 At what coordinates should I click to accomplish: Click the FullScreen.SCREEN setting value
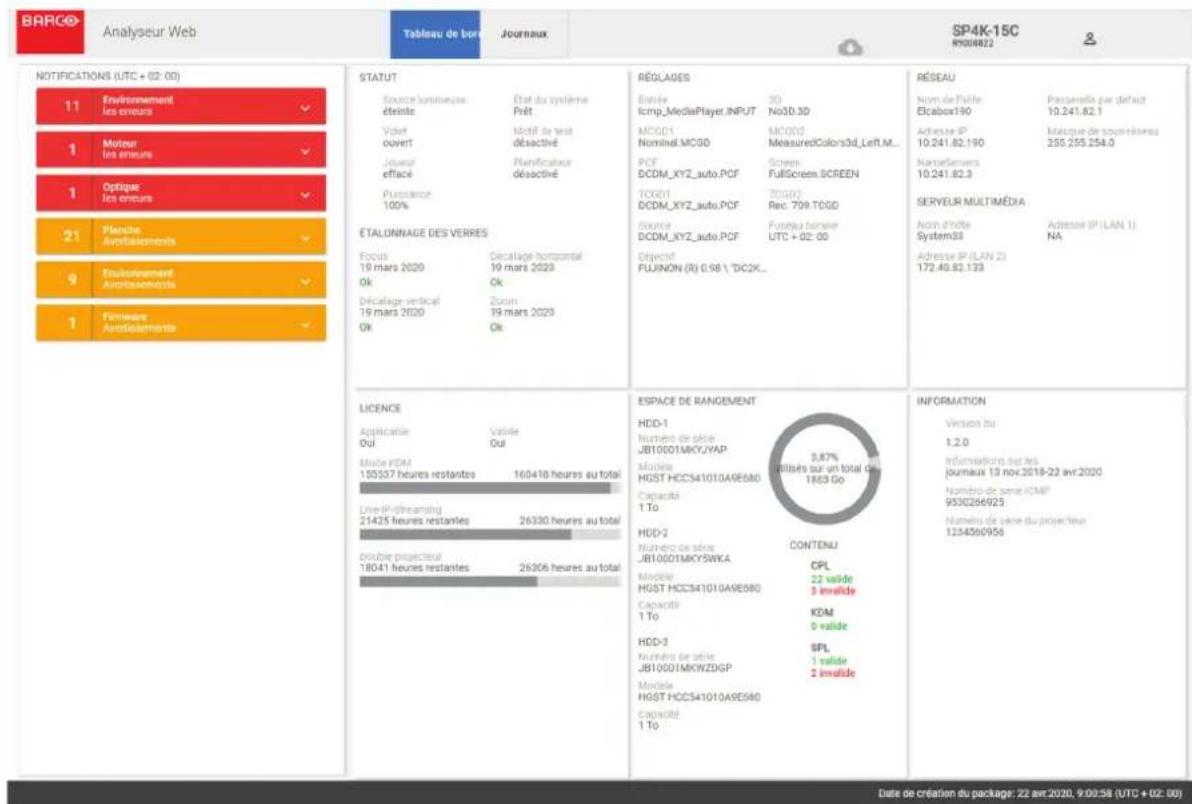click(x=813, y=174)
